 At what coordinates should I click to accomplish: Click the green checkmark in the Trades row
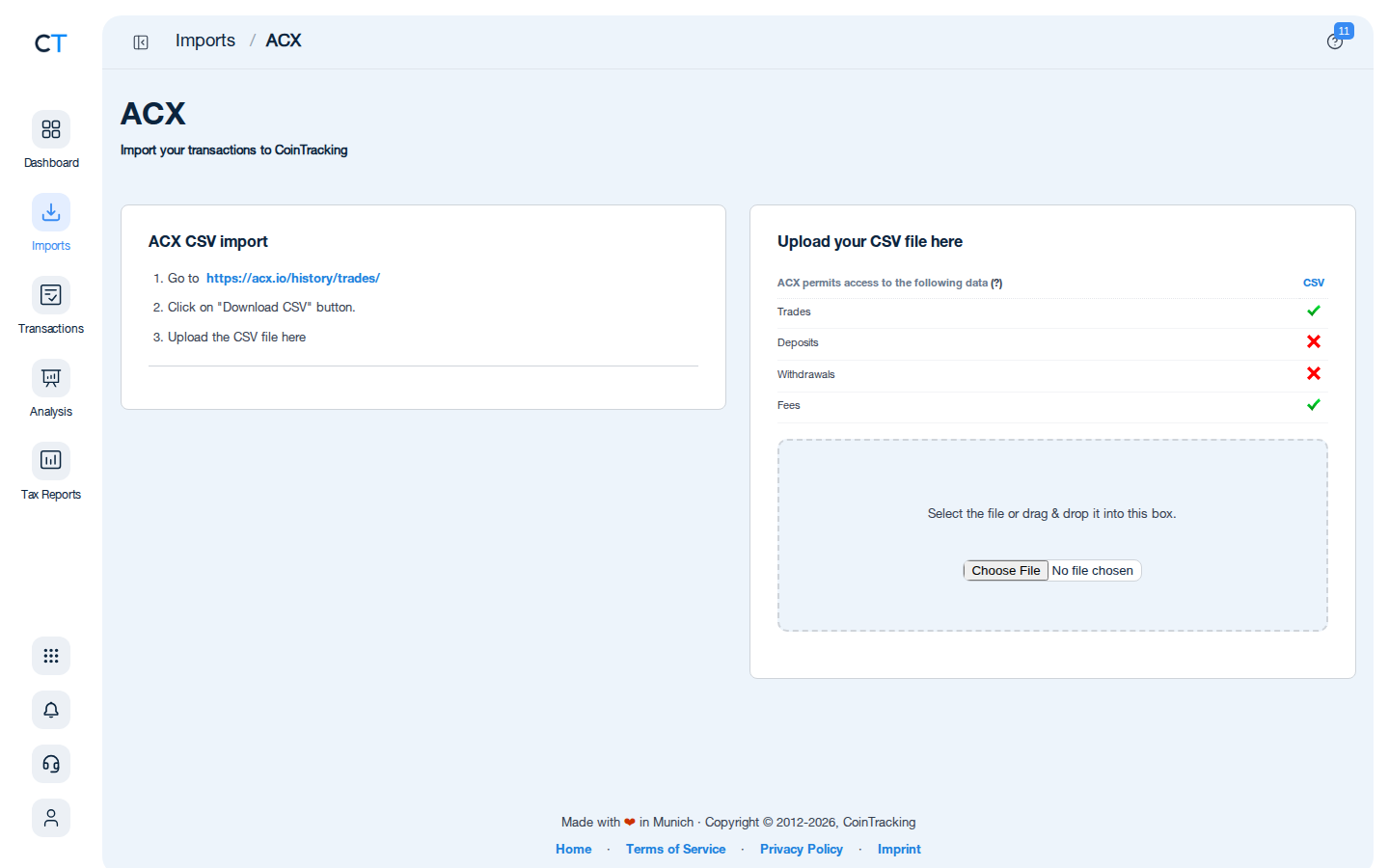(1314, 311)
